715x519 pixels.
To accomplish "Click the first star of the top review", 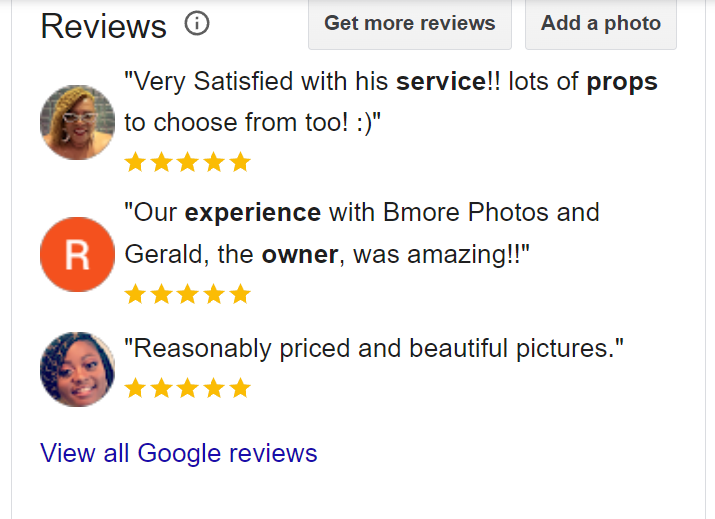I will pyautogui.click(x=135, y=162).
